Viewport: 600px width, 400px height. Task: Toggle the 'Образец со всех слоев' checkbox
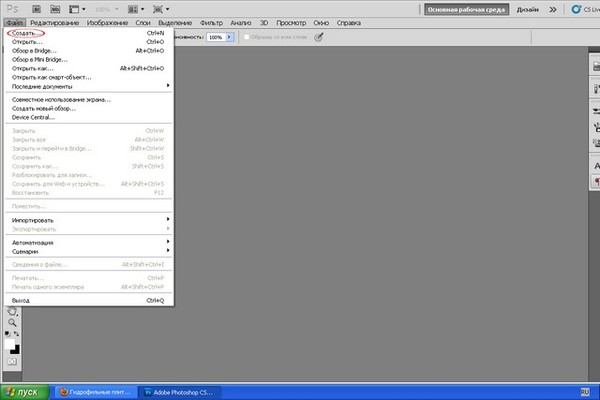click(x=246, y=36)
